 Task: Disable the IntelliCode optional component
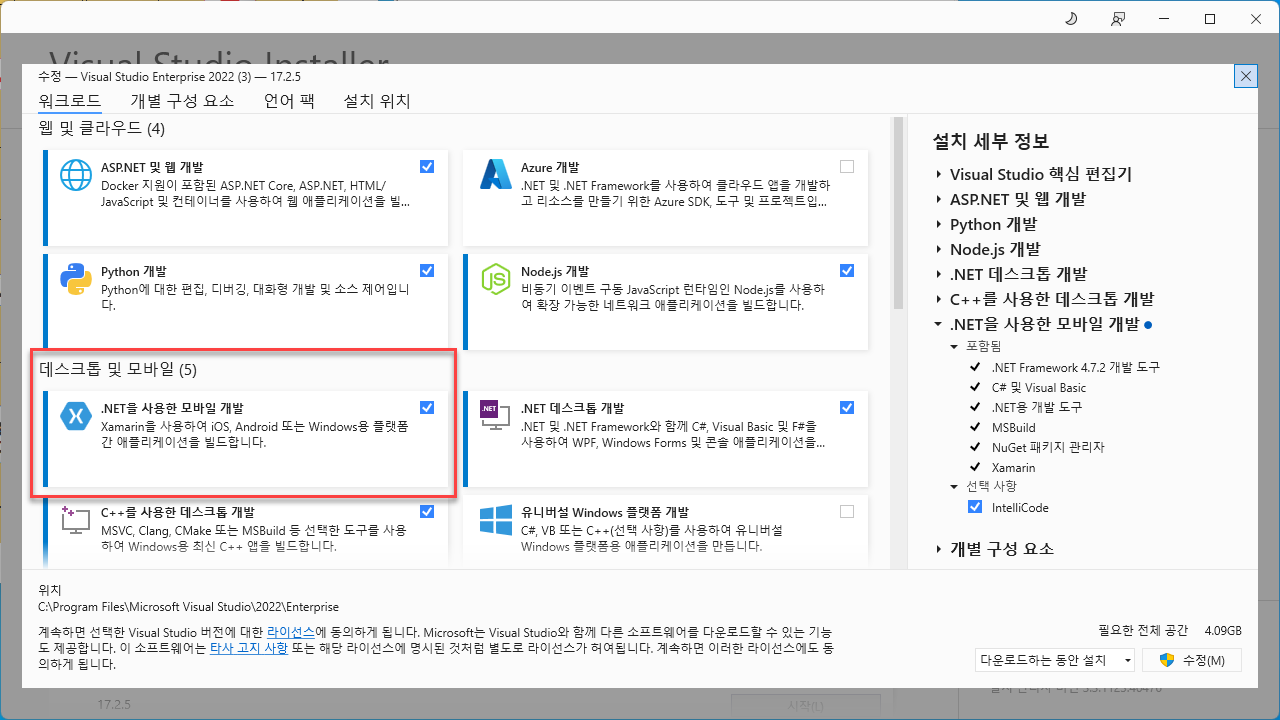[x=975, y=507]
